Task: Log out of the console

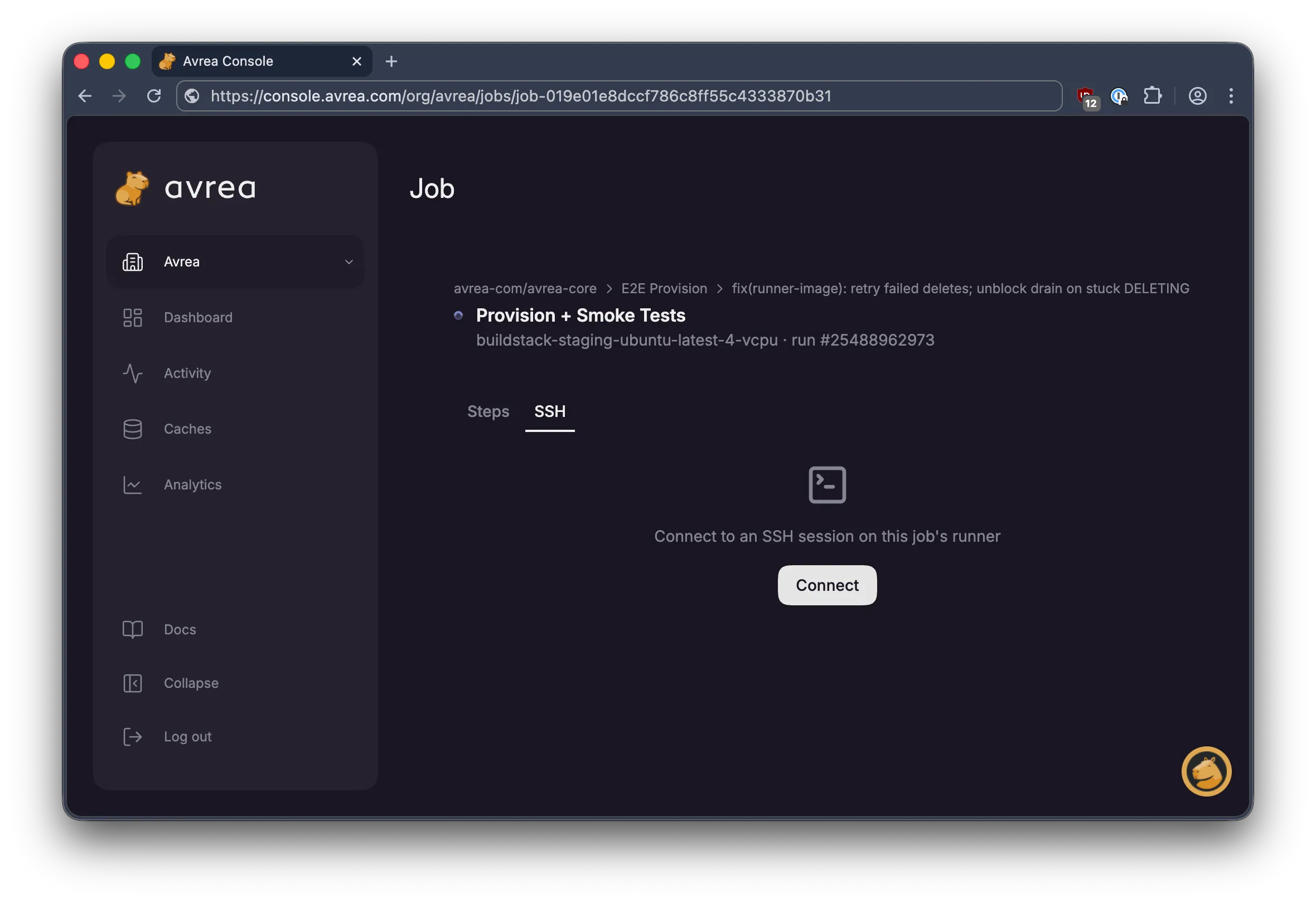Action: click(187, 736)
